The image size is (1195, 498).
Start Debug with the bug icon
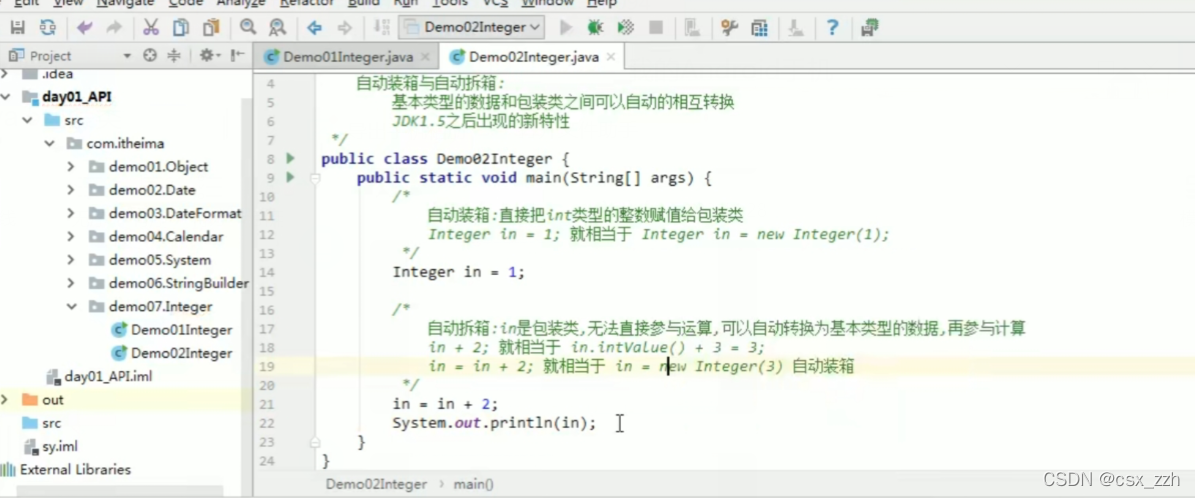(x=595, y=27)
